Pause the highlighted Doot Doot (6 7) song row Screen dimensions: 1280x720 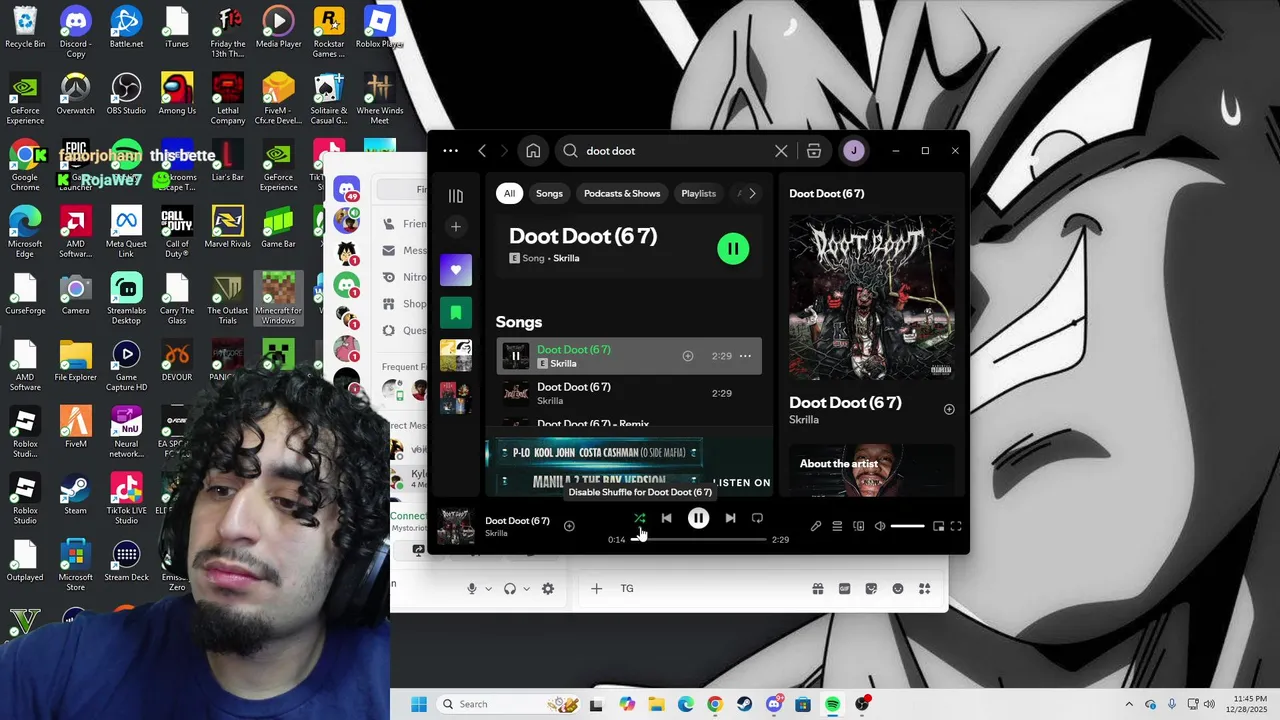(516, 356)
